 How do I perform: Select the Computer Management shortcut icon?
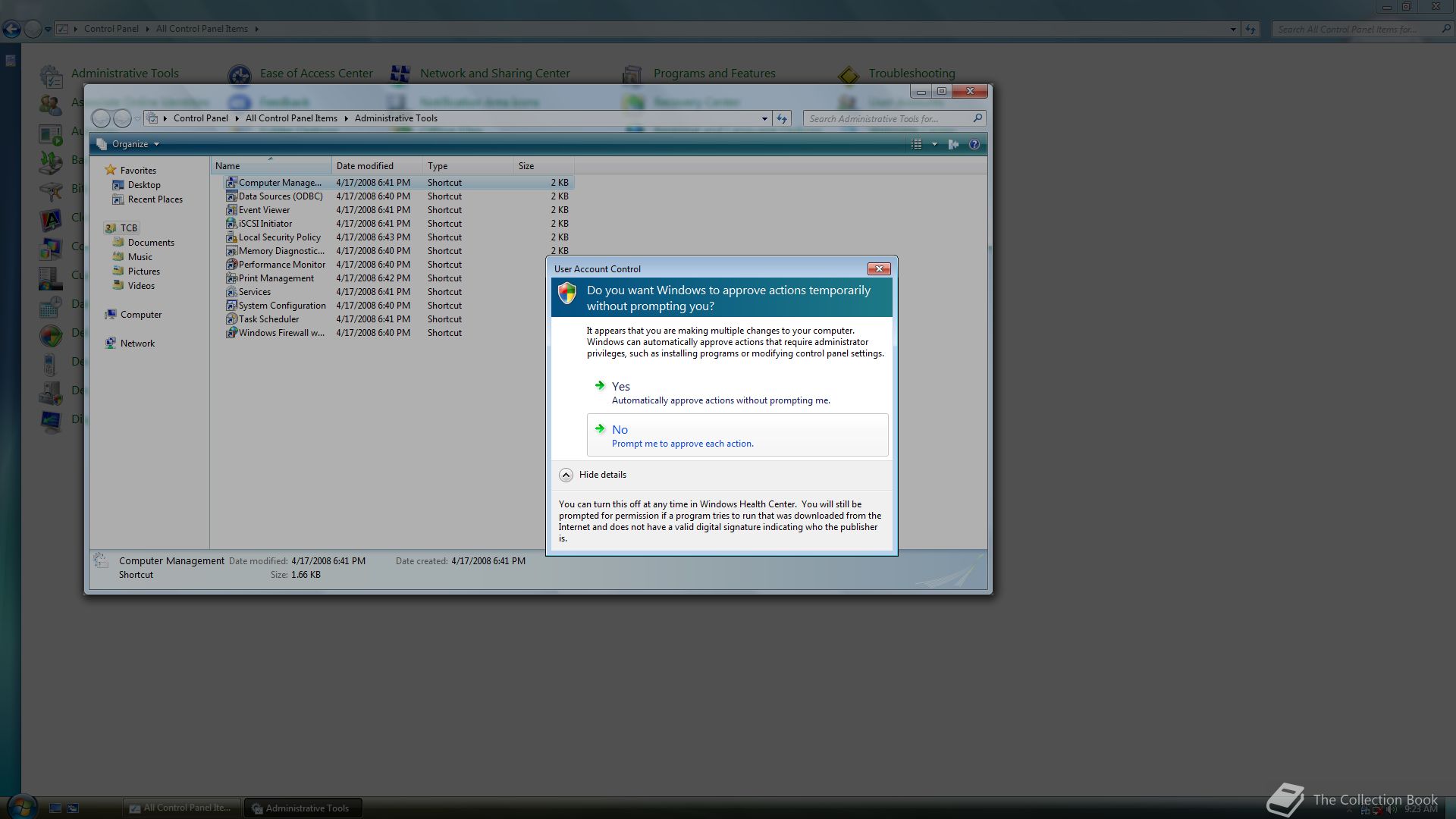pos(231,183)
